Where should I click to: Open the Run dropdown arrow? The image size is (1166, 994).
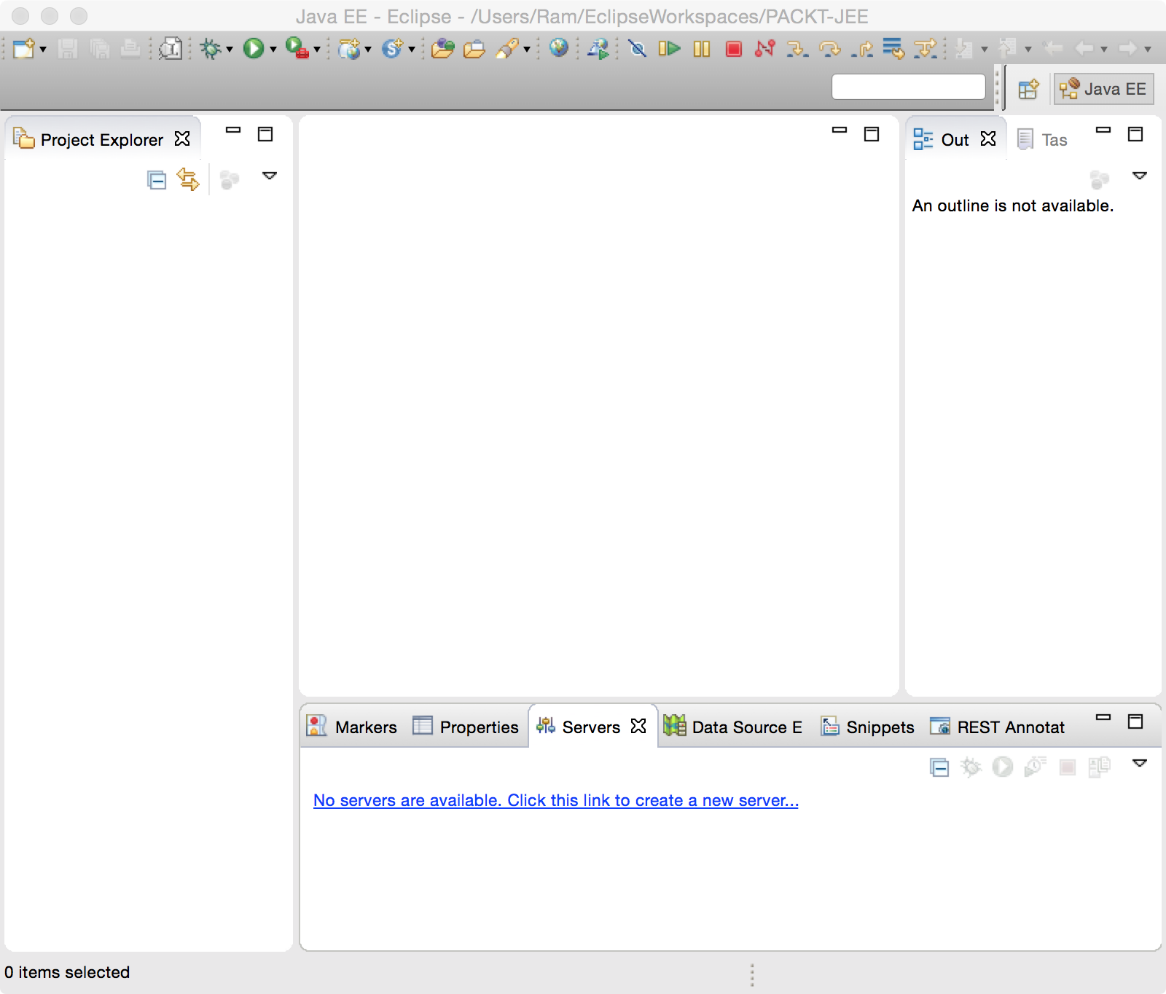coord(273,50)
